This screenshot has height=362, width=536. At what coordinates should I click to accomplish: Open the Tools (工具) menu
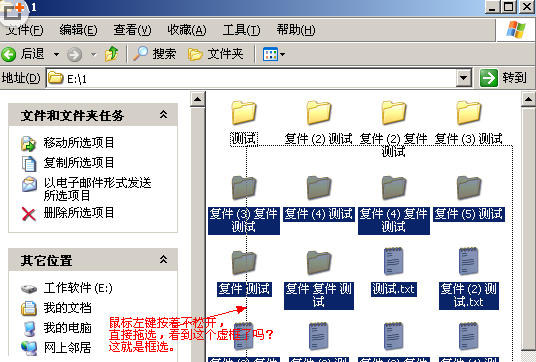241,30
